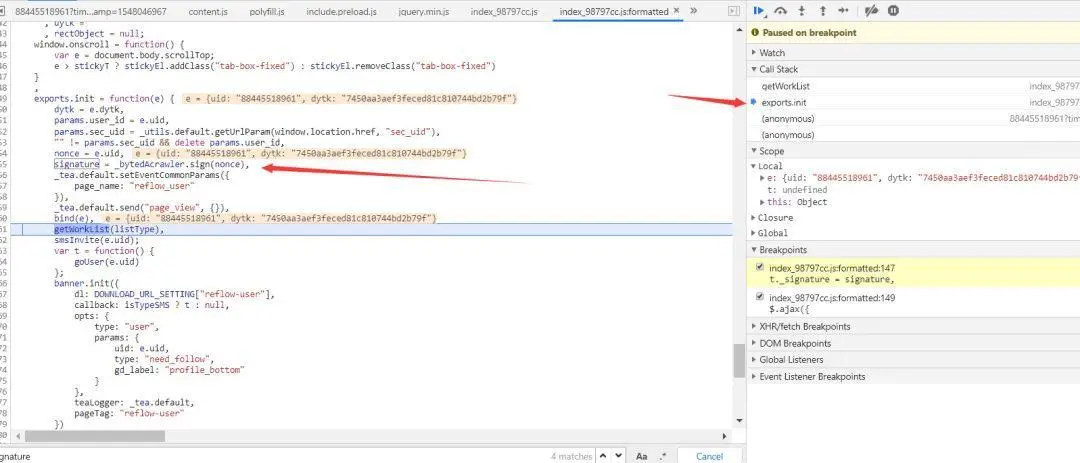Step into next function call
Viewport: 1080px width, 463px height.
(x=801, y=11)
